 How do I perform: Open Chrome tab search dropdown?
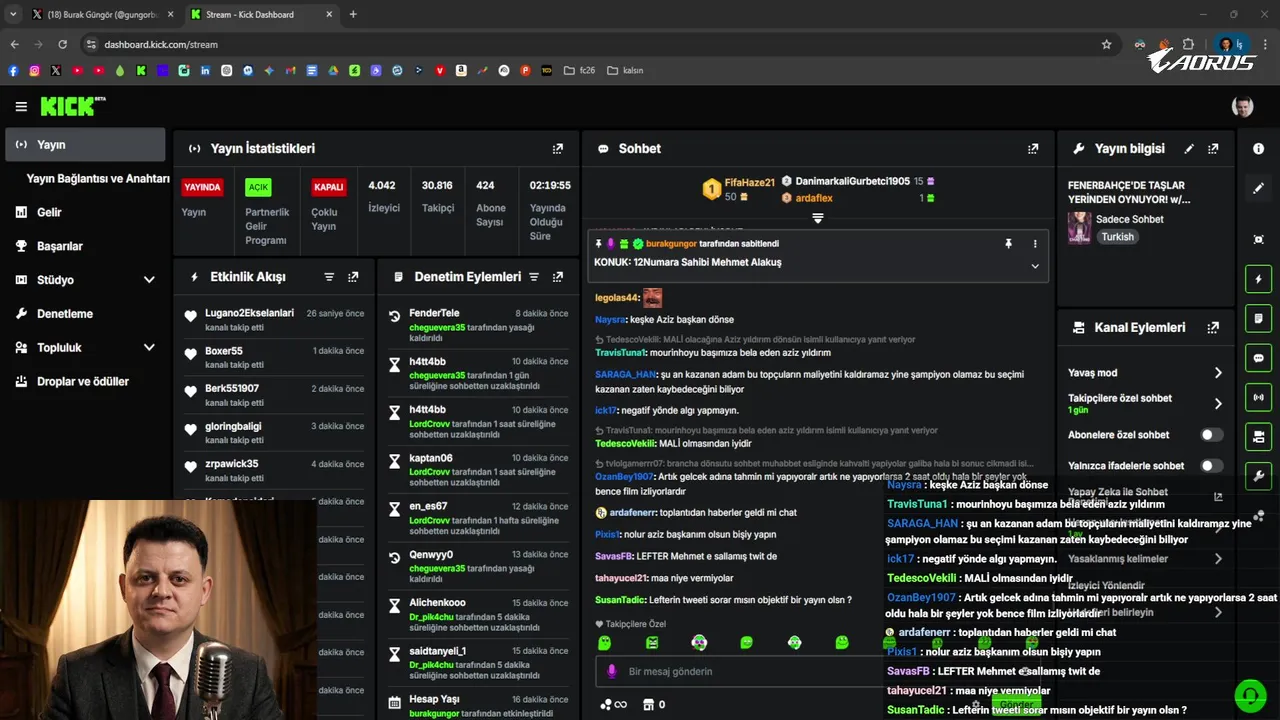click(13, 14)
